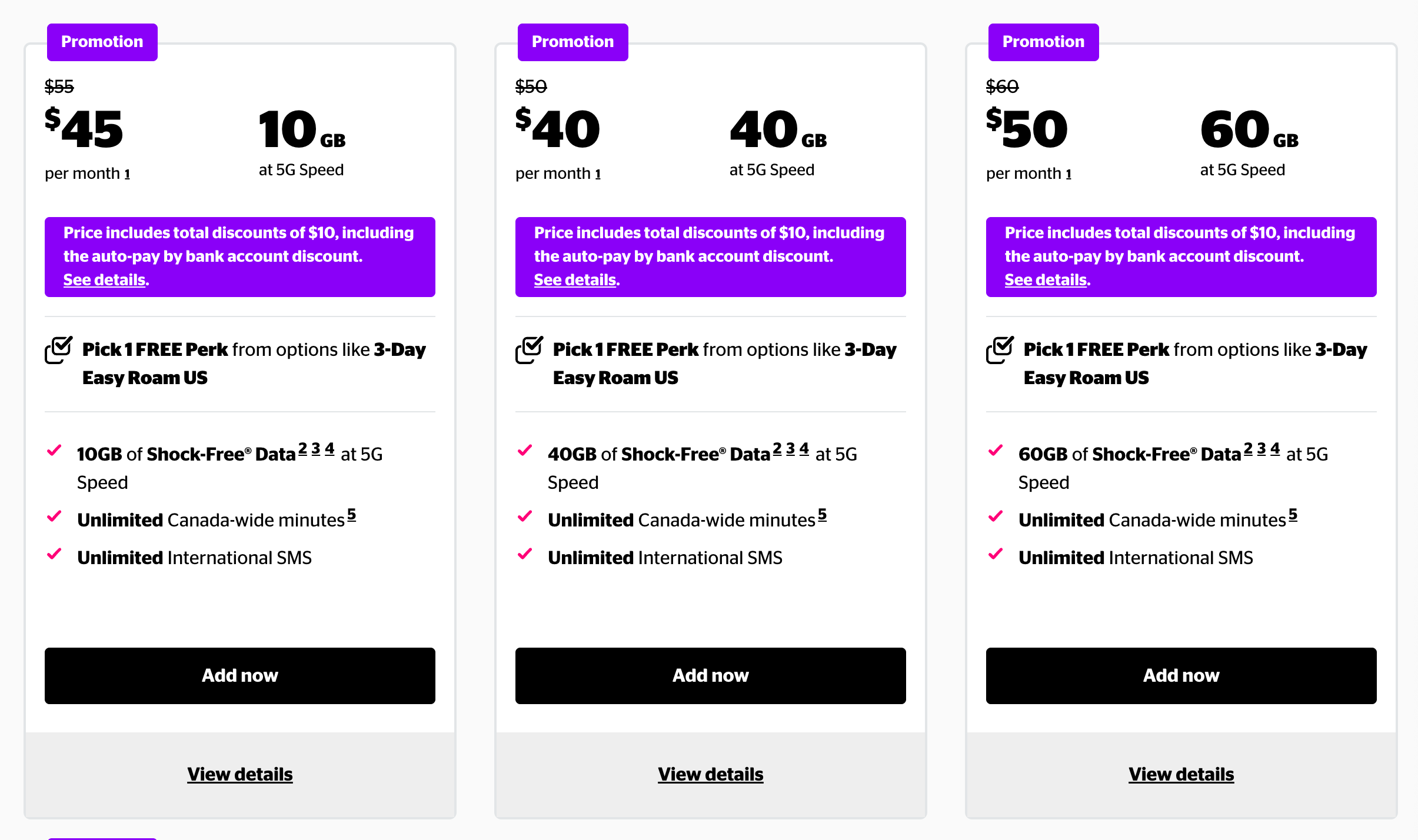Open See details link in the $45 plan banner
This screenshot has width=1418, height=840.
[104, 280]
